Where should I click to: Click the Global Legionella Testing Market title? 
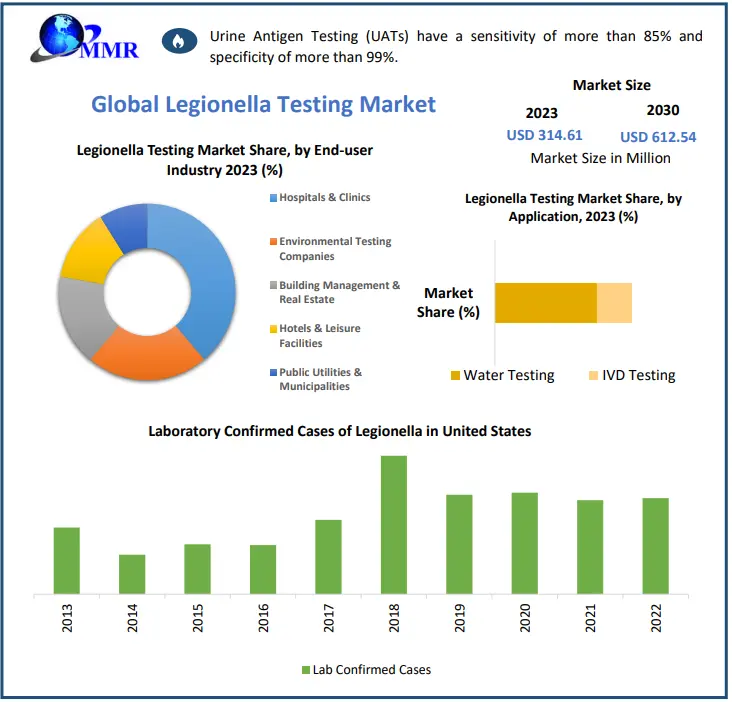click(x=263, y=104)
